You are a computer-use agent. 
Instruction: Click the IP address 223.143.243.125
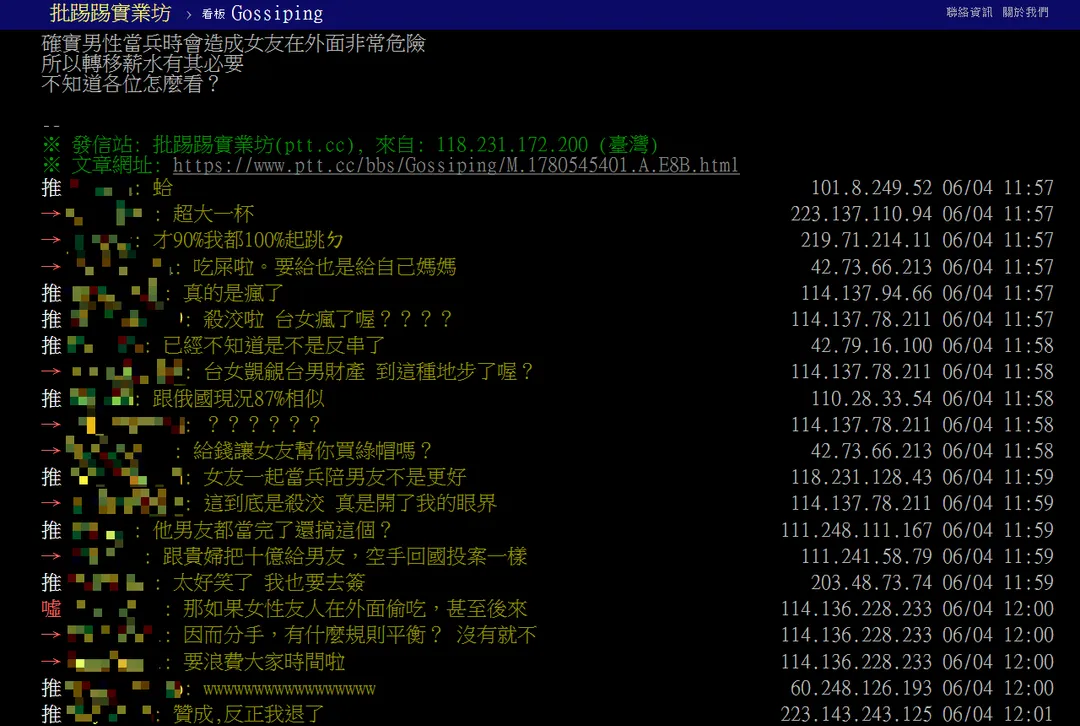856,714
